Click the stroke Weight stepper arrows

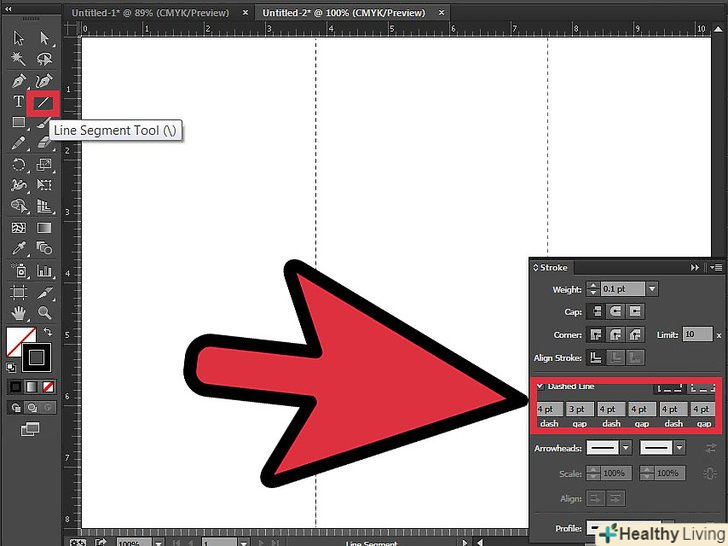click(x=593, y=289)
